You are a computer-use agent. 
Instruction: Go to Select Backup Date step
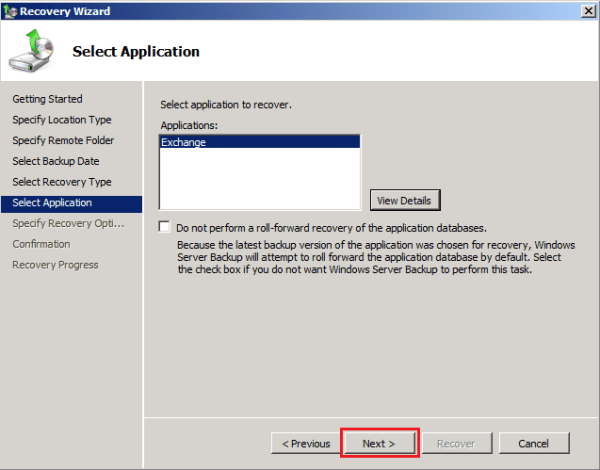[56, 161]
